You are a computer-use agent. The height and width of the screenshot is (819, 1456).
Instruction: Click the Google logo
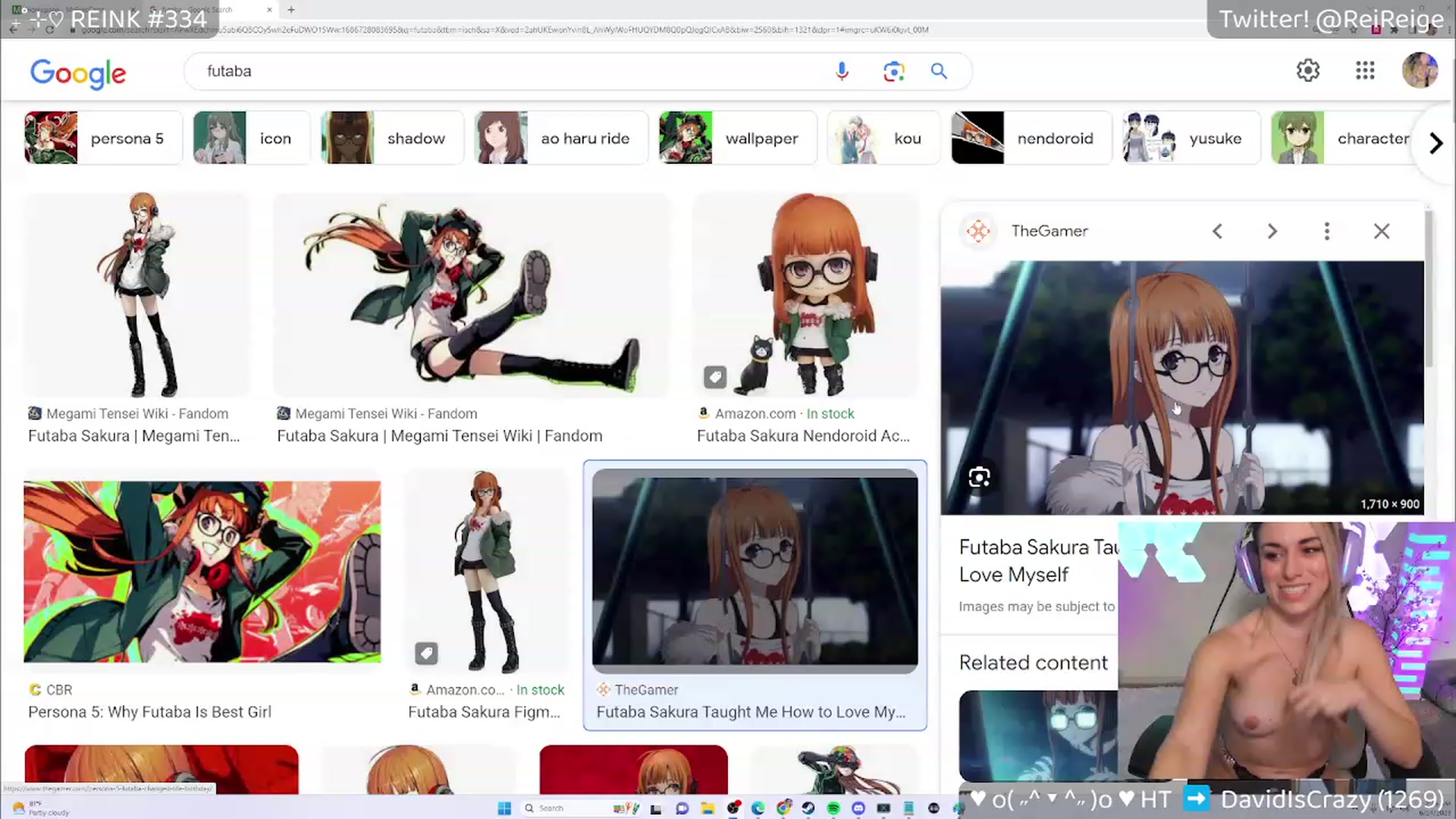(78, 73)
